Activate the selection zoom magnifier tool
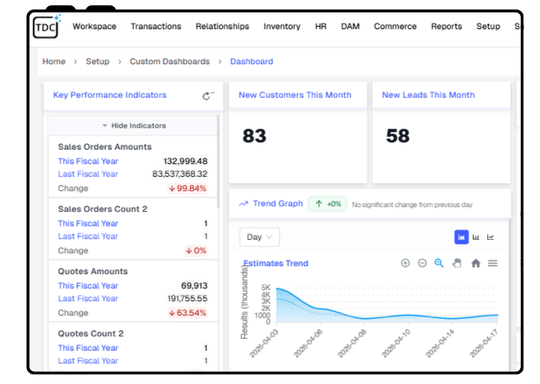 tap(439, 263)
